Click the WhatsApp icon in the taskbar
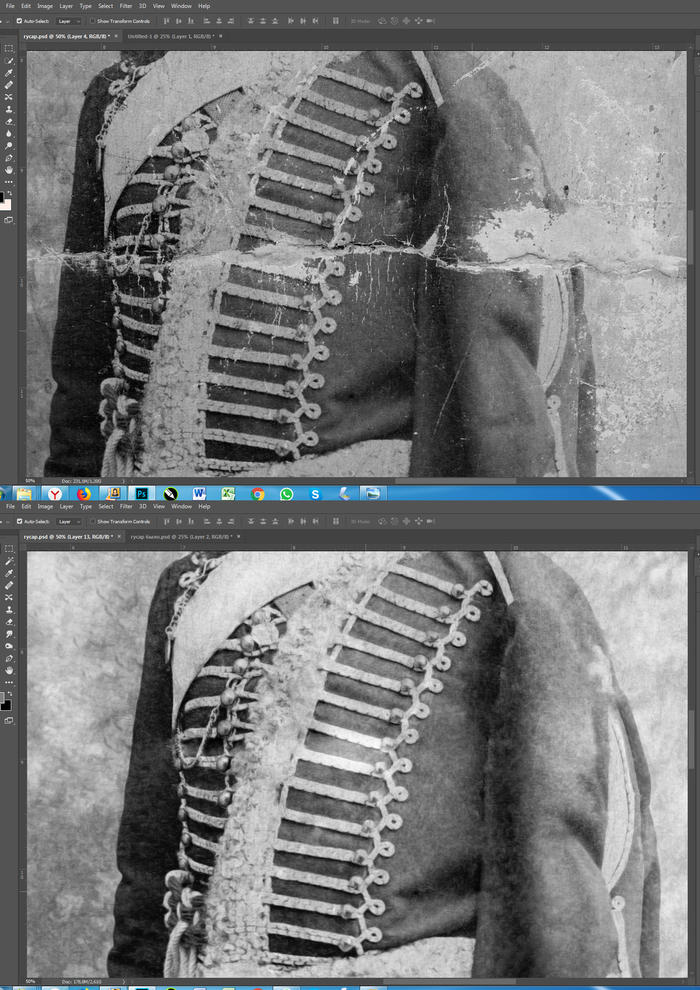700x990 pixels. coord(286,493)
